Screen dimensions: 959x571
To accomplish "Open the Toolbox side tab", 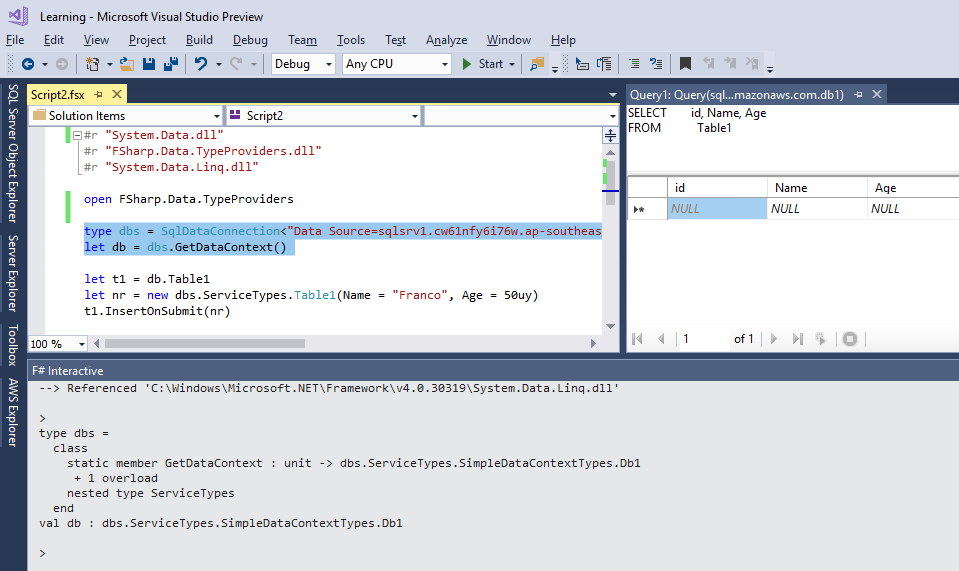I will pyautogui.click(x=13, y=345).
